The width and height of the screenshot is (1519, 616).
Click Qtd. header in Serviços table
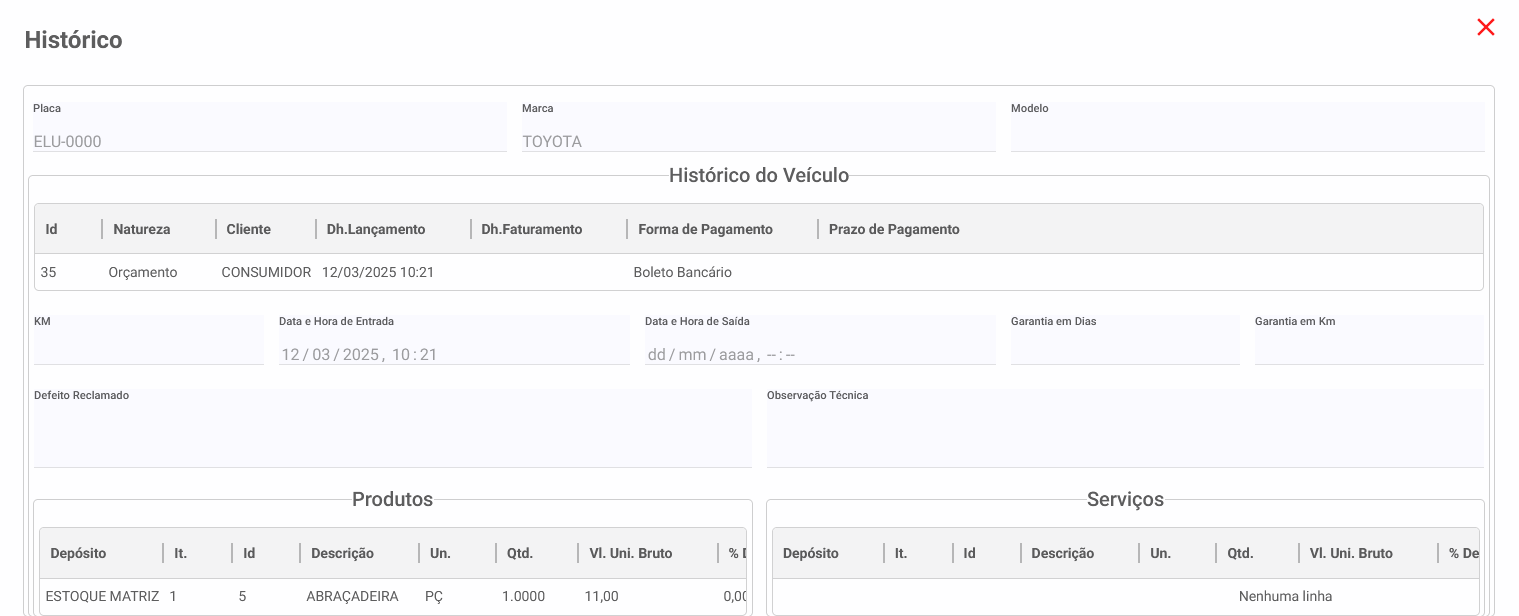coord(1240,553)
